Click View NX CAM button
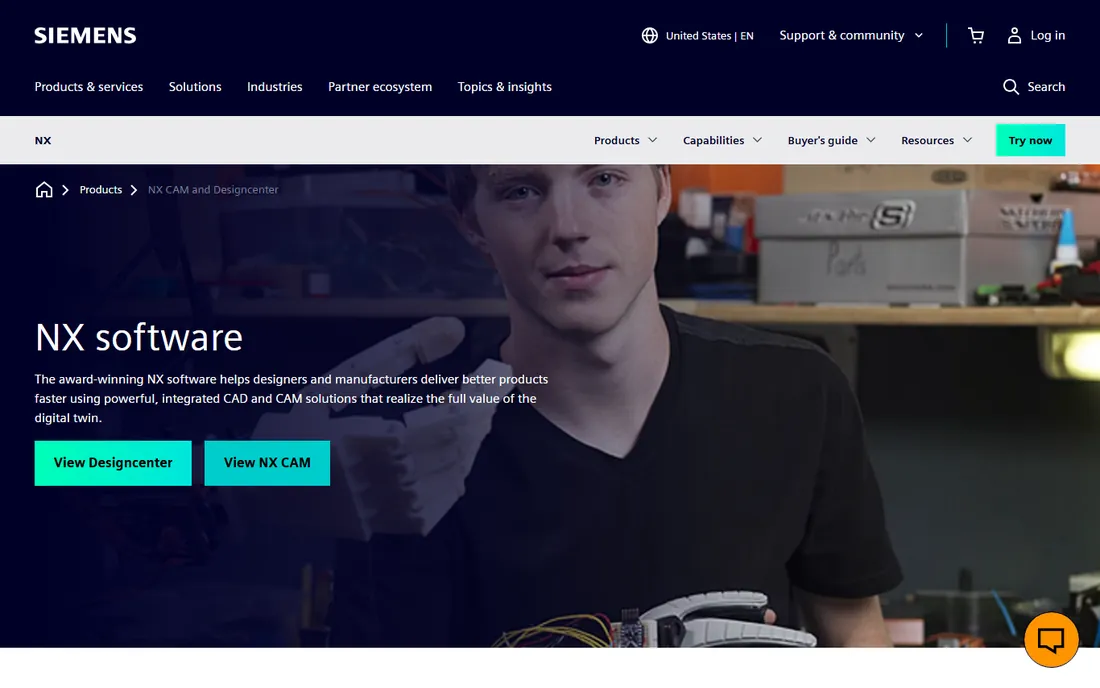Image resolution: width=1100 pixels, height=688 pixels. tap(267, 463)
